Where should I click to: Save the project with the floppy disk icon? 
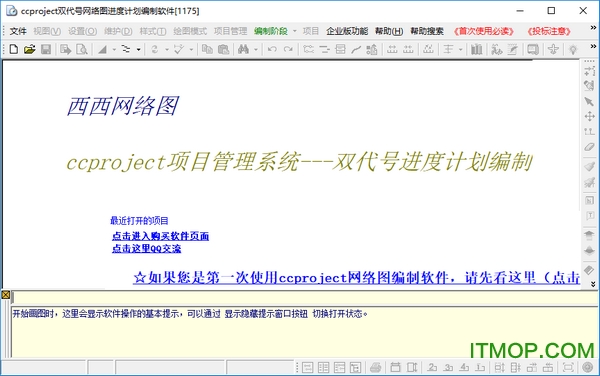click(46, 49)
